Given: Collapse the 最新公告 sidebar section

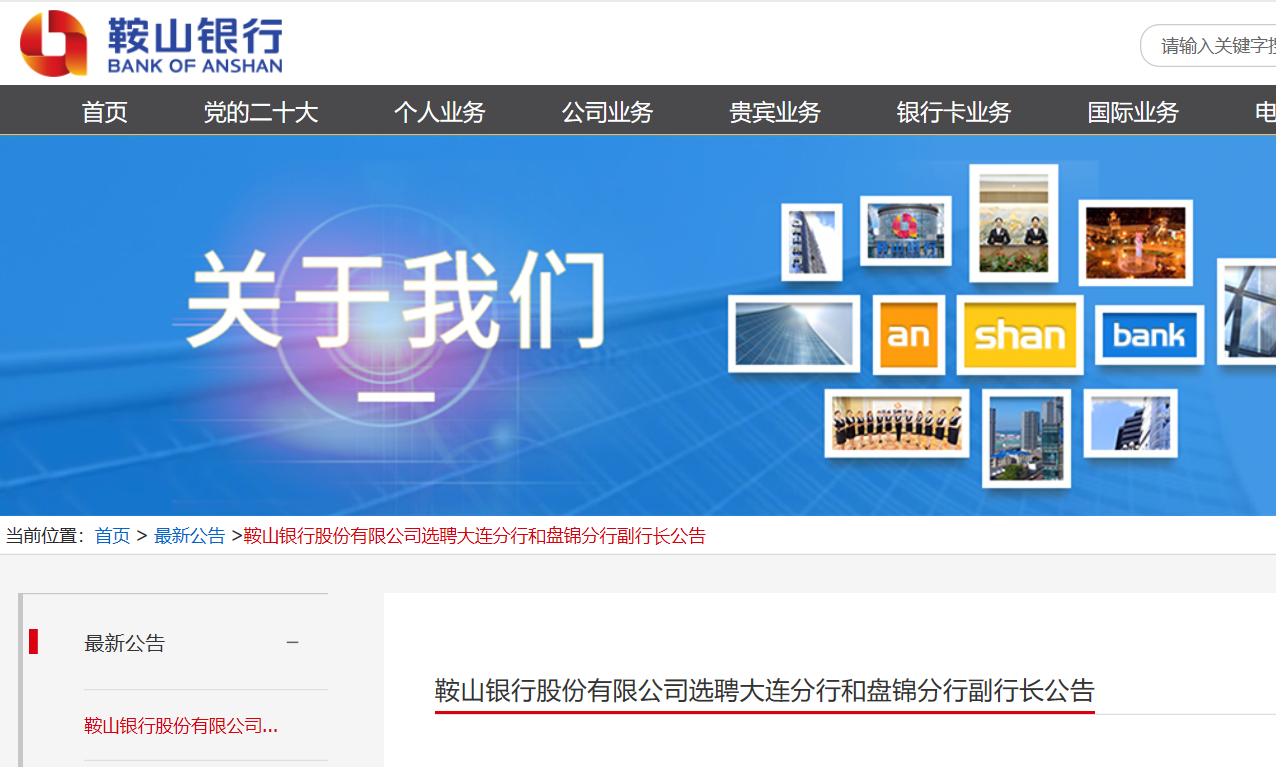Looking at the screenshot, I should point(293,643).
